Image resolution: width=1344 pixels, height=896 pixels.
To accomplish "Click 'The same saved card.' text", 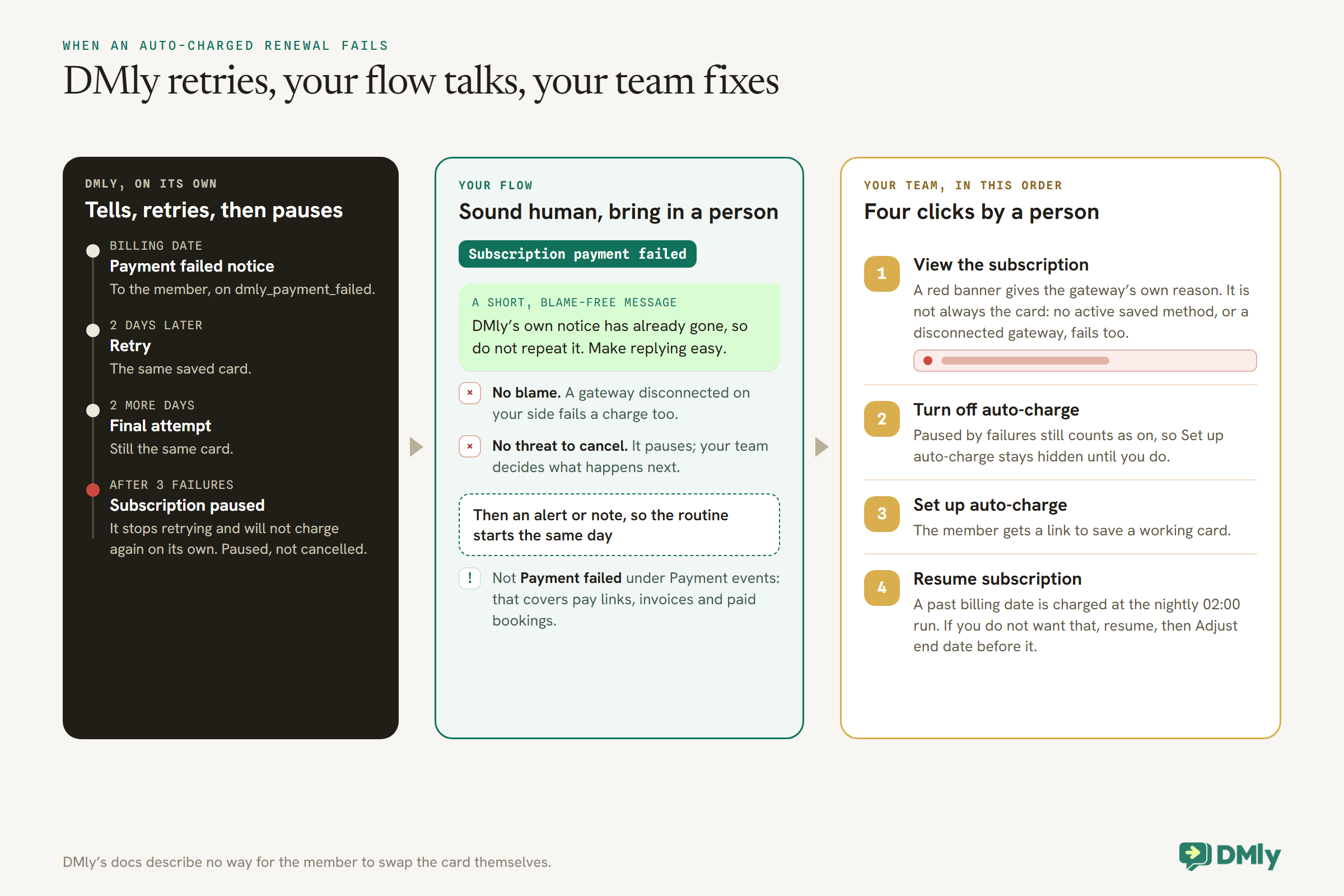I will click(180, 369).
